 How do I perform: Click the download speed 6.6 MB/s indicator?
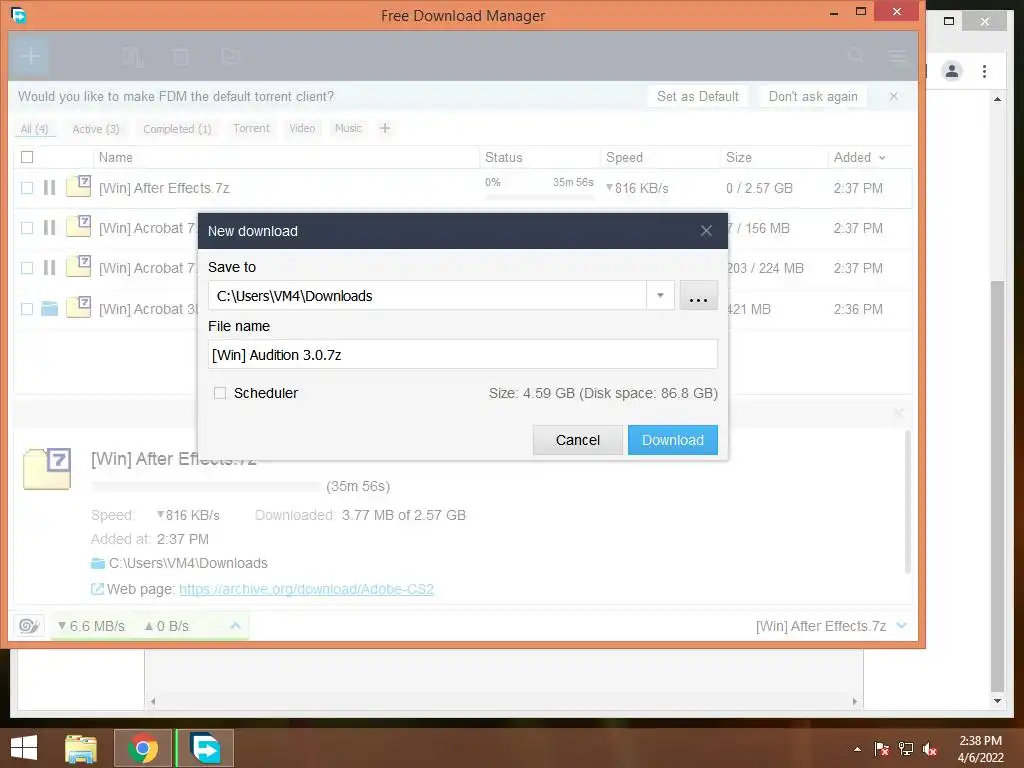point(91,626)
